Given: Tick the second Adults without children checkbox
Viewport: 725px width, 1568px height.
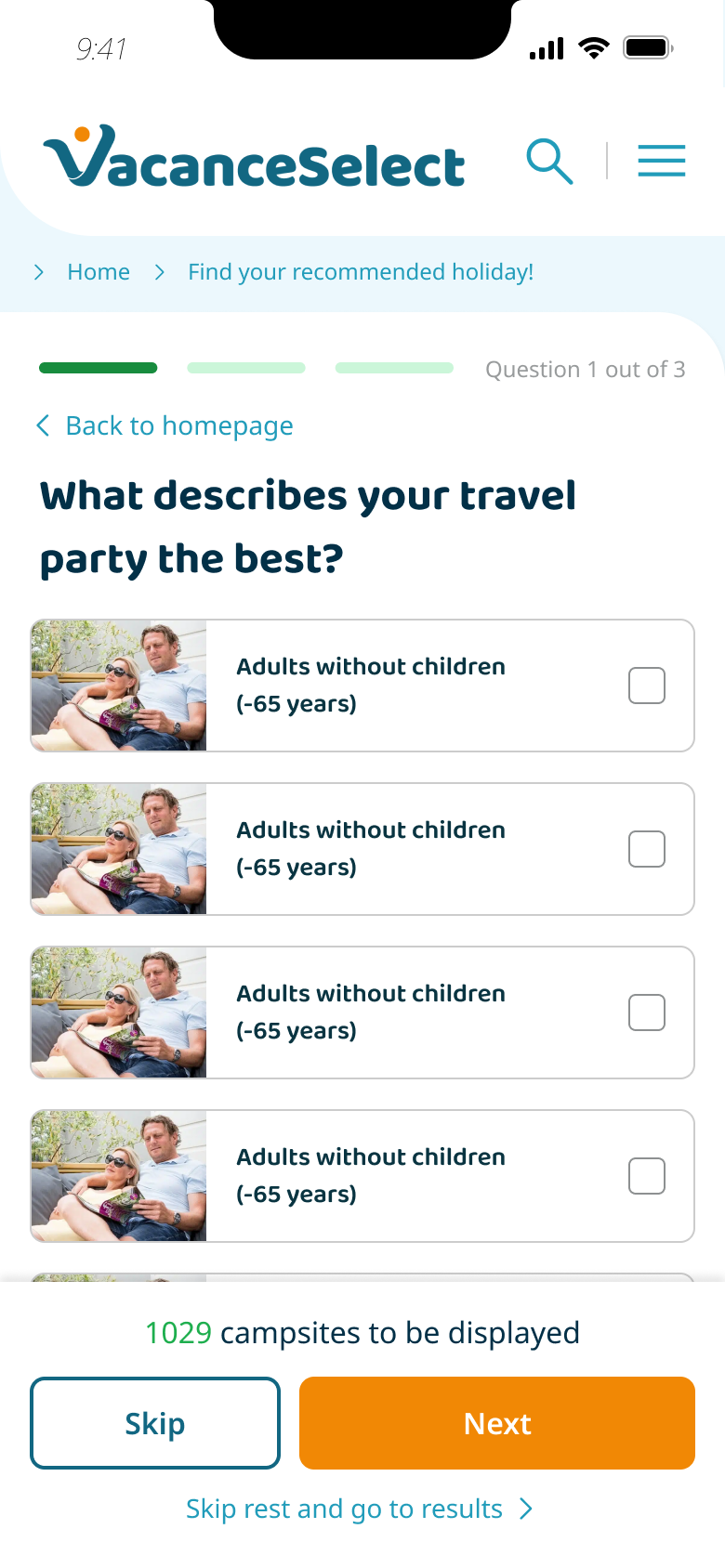Looking at the screenshot, I should tap(647, 849).
